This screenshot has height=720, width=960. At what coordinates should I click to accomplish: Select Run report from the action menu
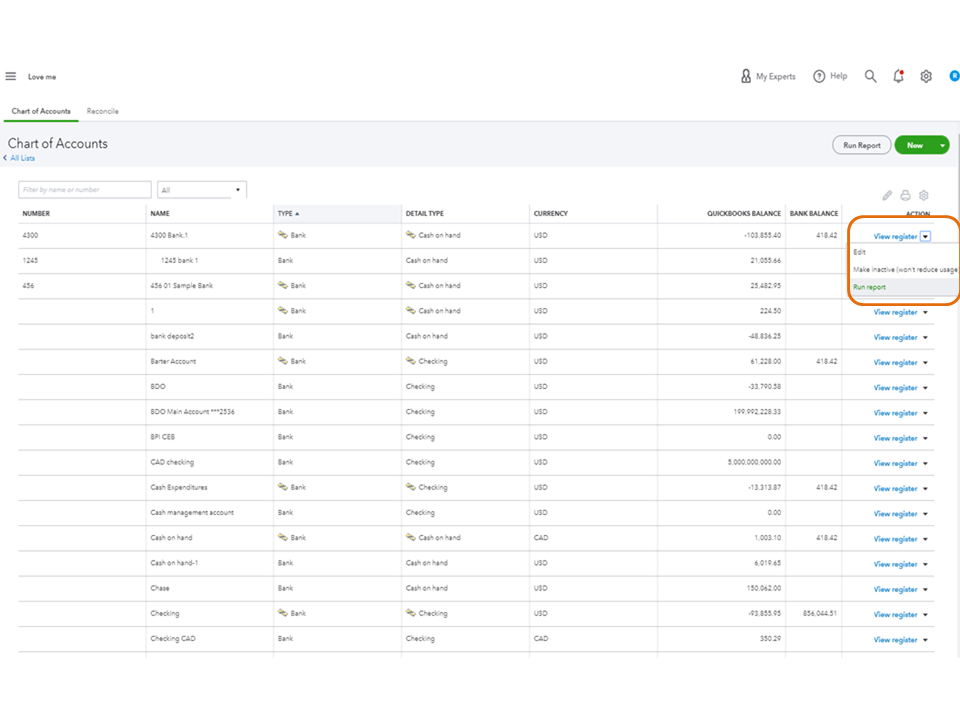(x=869, y=287)
